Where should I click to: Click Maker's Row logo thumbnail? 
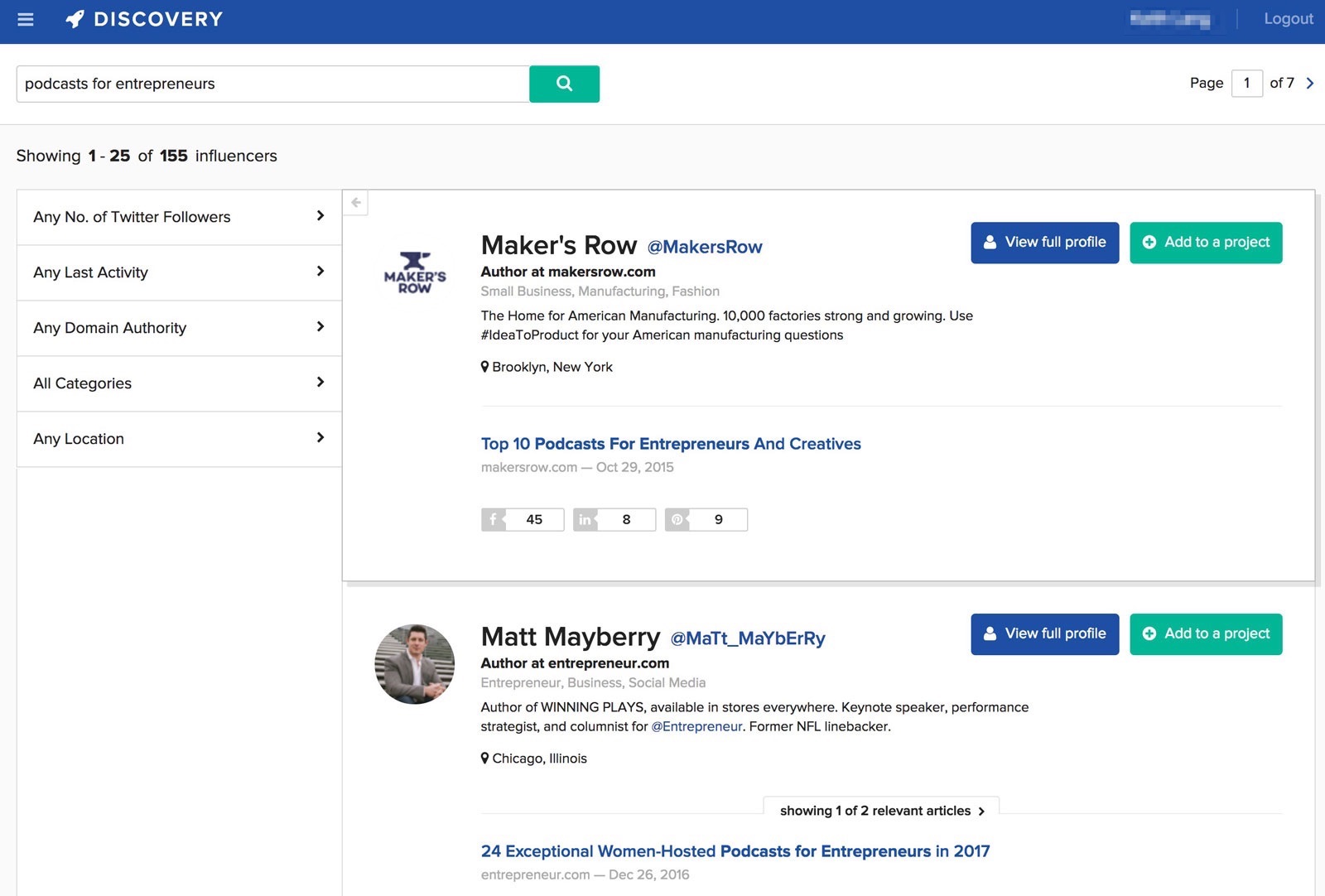click(415, 272)
